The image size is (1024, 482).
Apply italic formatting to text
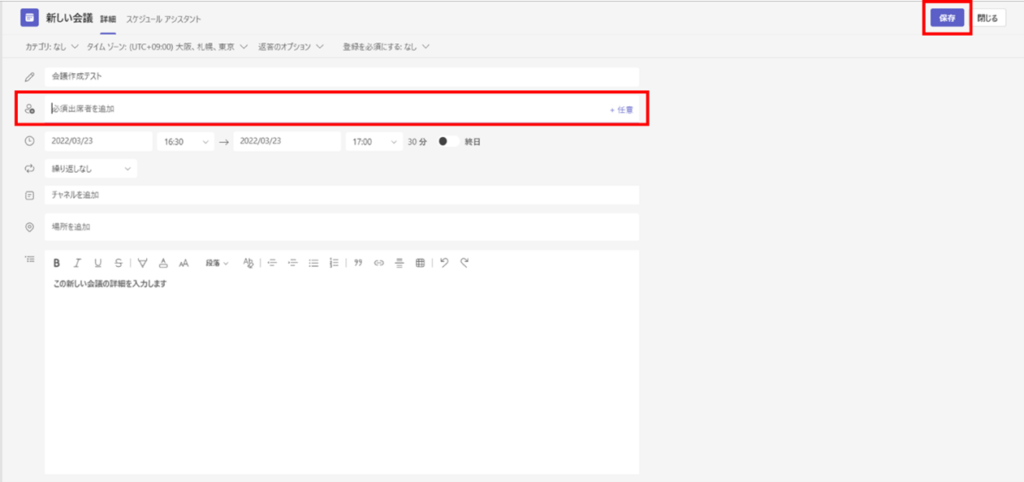tap(77, 263)
